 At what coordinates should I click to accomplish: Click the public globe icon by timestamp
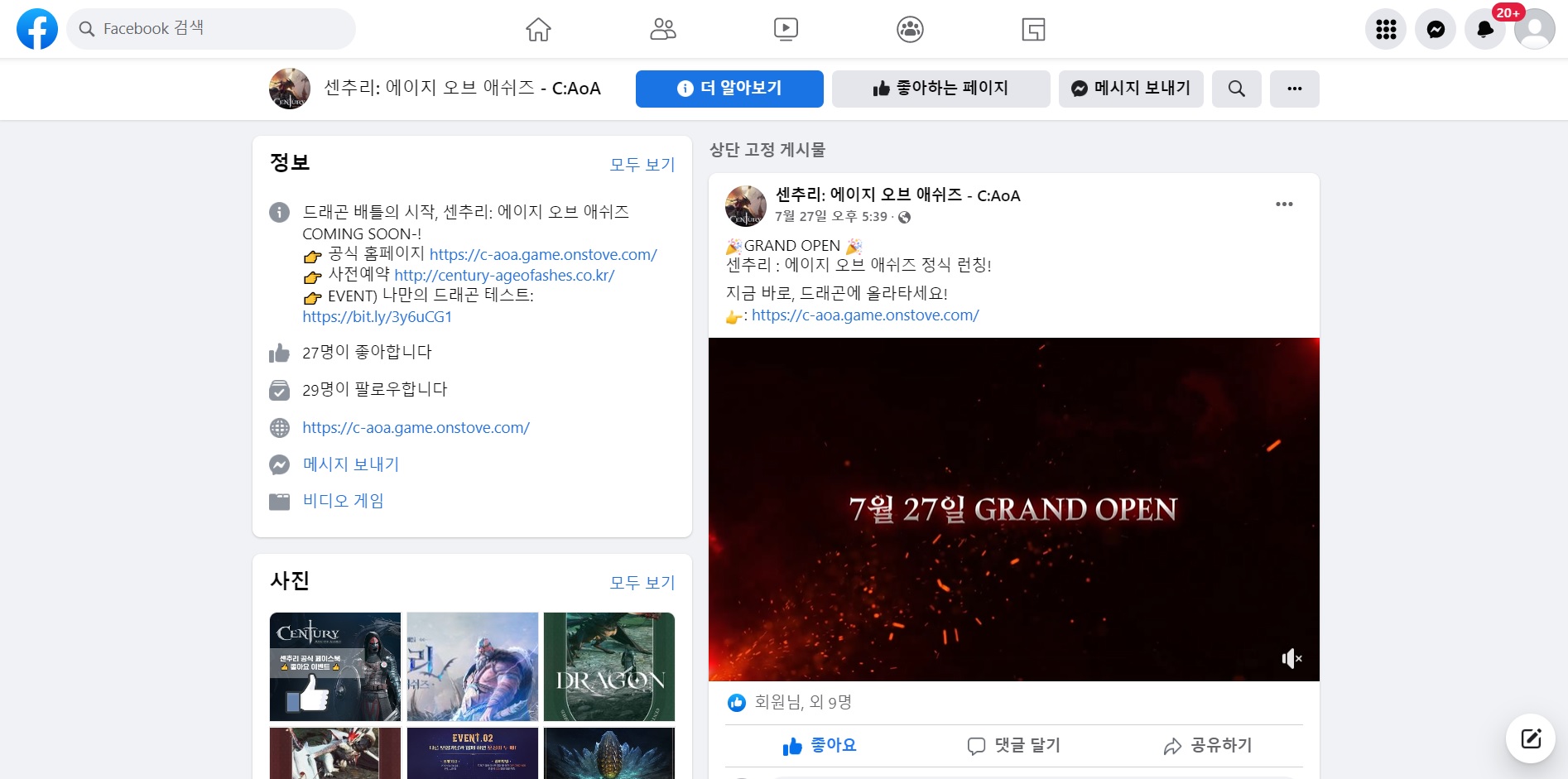904,218
